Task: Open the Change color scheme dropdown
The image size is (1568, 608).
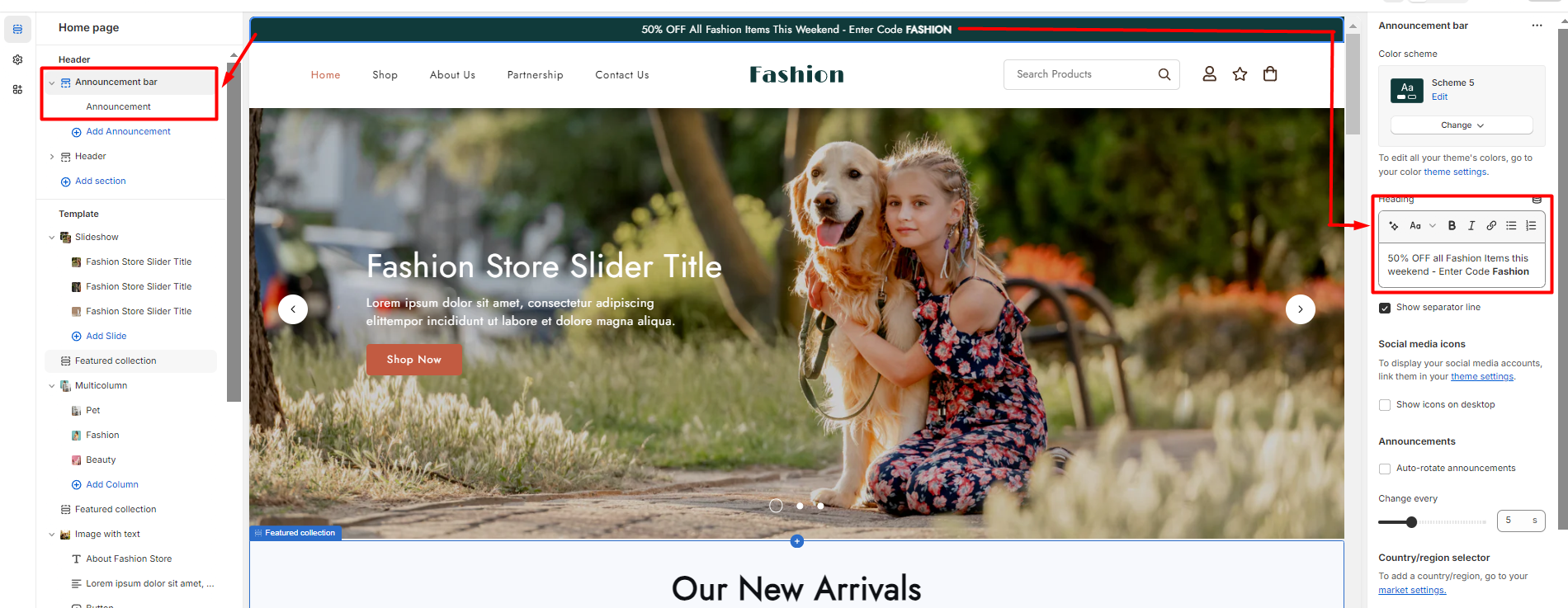Action: [x=1462, y=125]
